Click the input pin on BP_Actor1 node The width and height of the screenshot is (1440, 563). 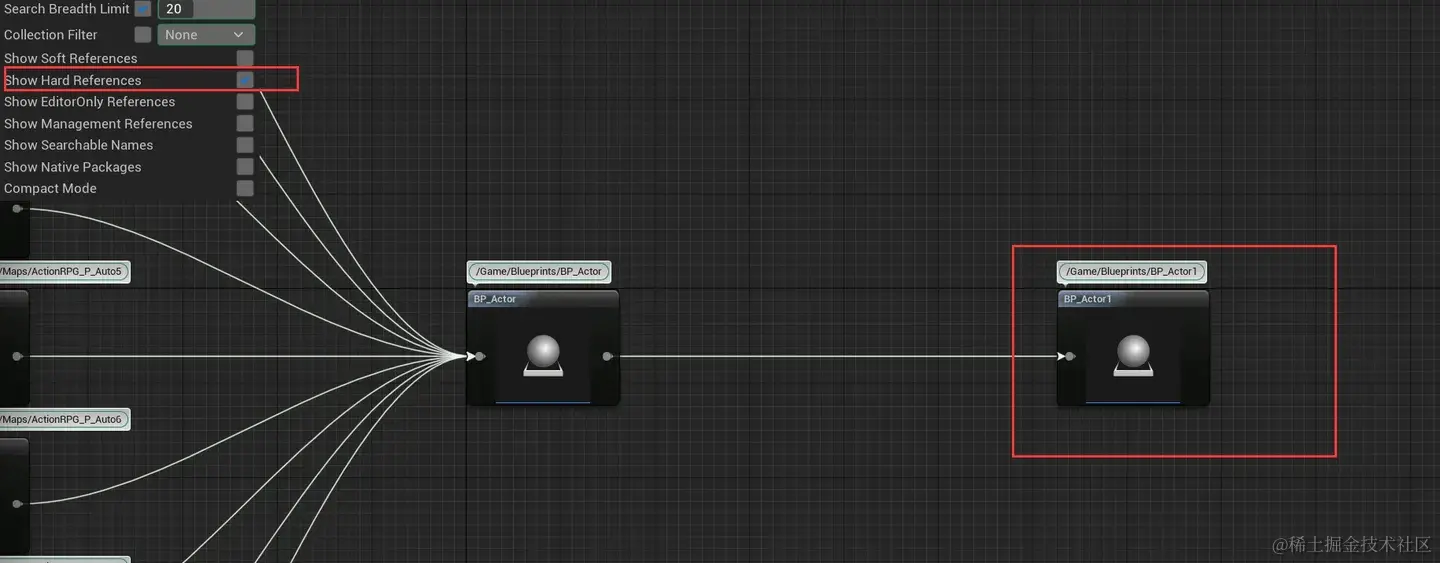[x=1070, y=356]
